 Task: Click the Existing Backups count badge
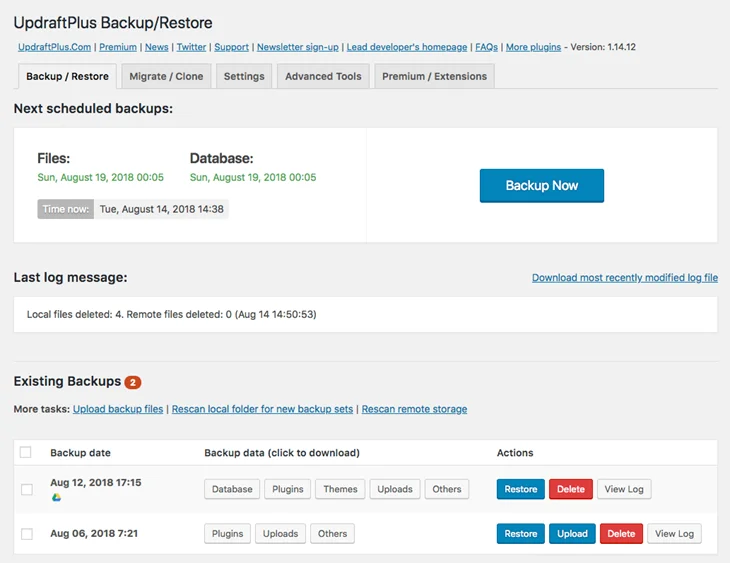click(133, 382)
